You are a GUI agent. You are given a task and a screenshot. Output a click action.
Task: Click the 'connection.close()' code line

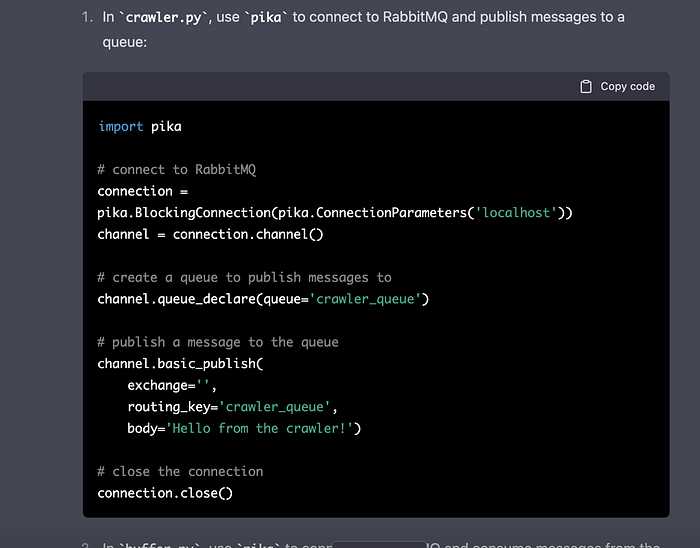[165, 493]
